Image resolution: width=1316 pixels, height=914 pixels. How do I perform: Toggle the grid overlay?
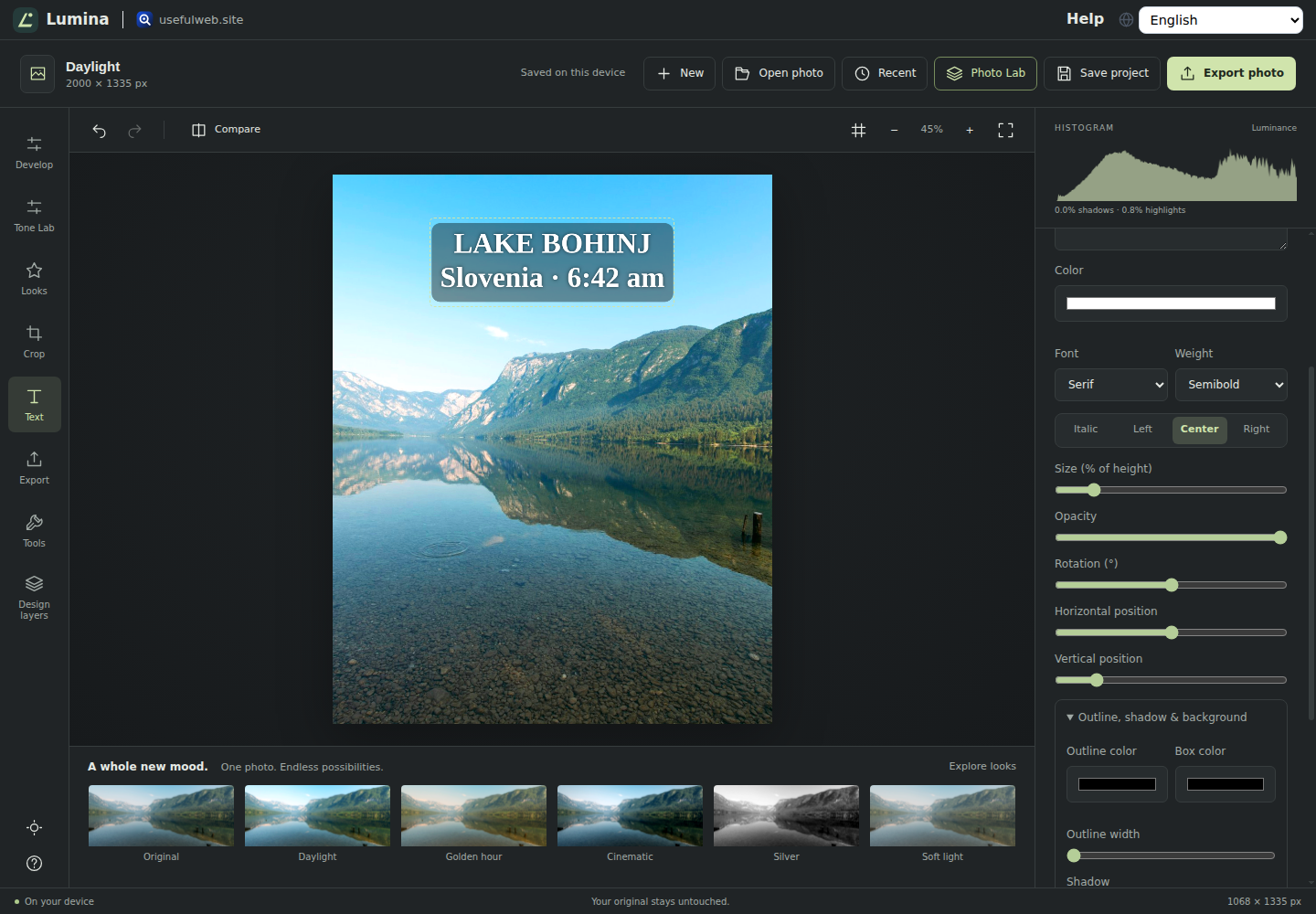click(858, 131)
